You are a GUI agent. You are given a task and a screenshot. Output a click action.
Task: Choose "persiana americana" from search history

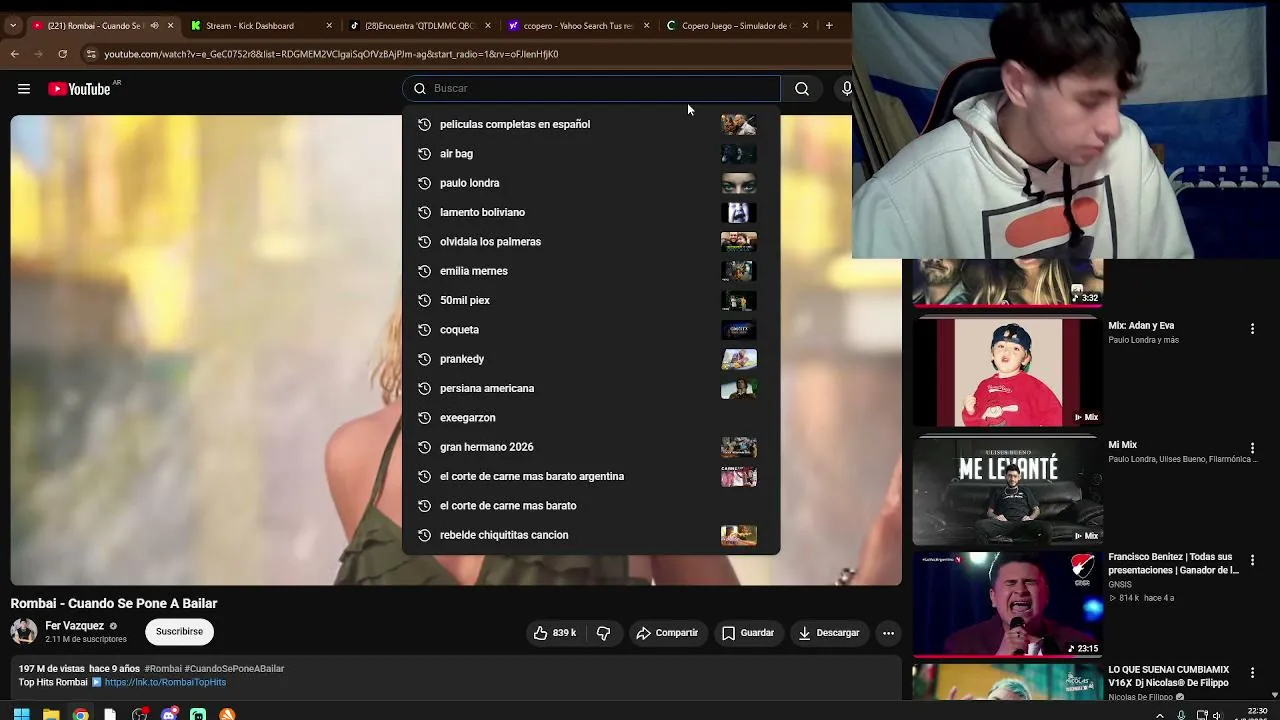tap(591, 388)
